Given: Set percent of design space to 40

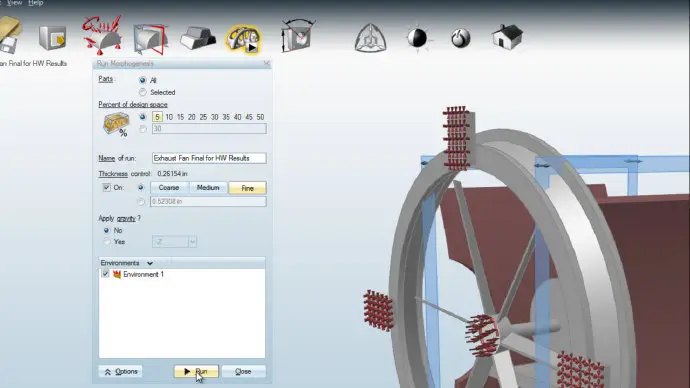Looking at the screenshot, I should point(238,117).
